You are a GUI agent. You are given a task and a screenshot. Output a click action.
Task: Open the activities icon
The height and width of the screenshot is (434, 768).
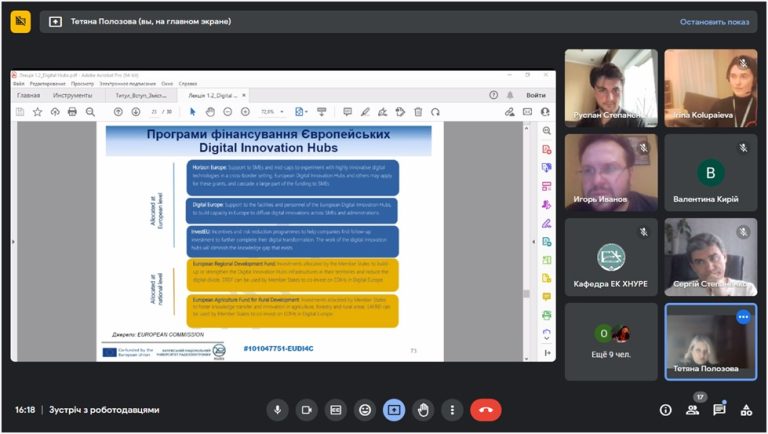coord(746,410)
